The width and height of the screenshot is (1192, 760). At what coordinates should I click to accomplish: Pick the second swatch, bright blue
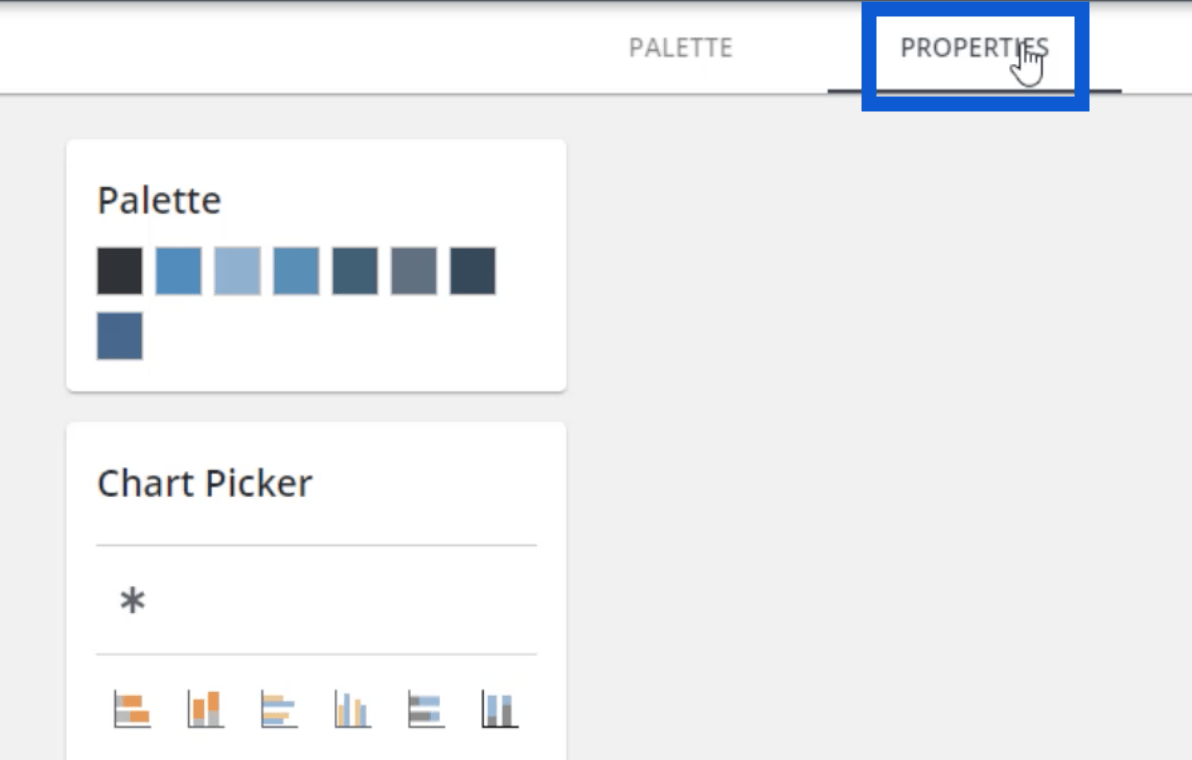(179, 271)
